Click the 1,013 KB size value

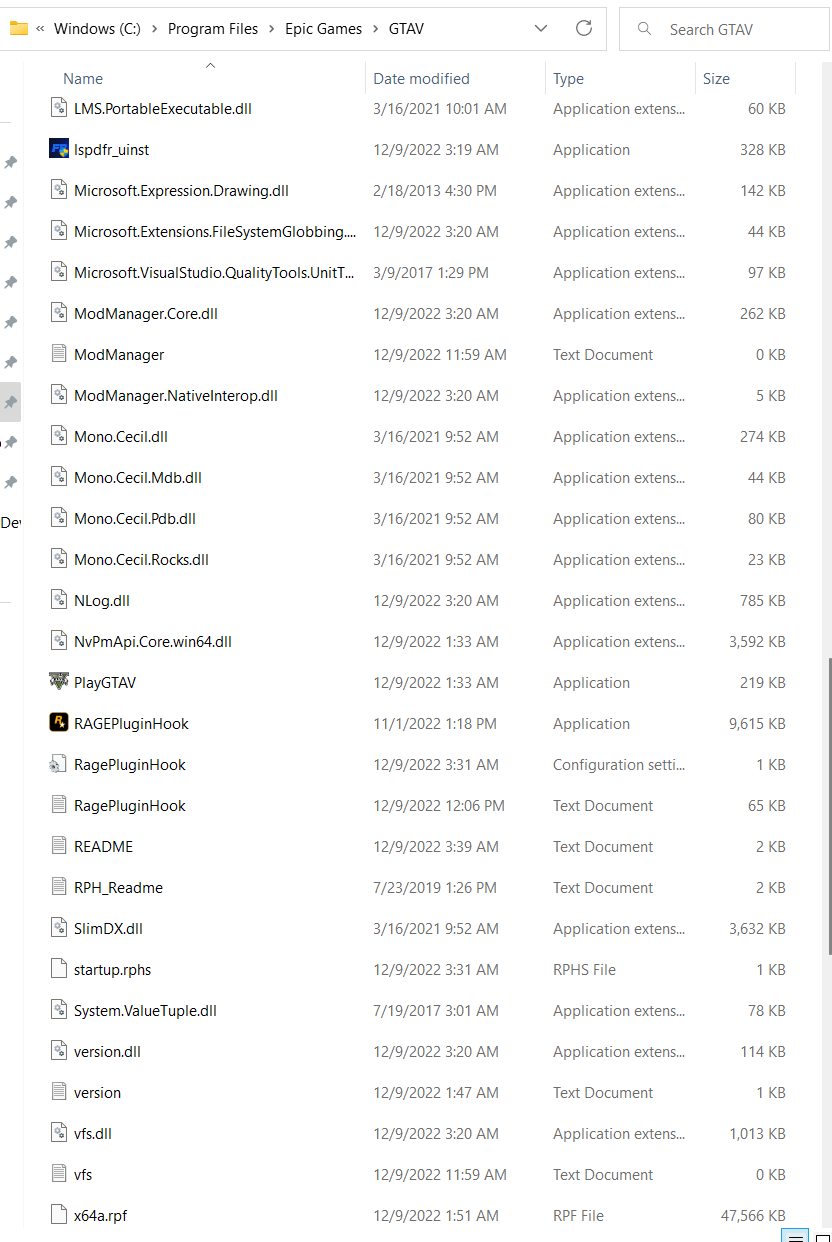pyautogui.click(x=757, y=1133)
